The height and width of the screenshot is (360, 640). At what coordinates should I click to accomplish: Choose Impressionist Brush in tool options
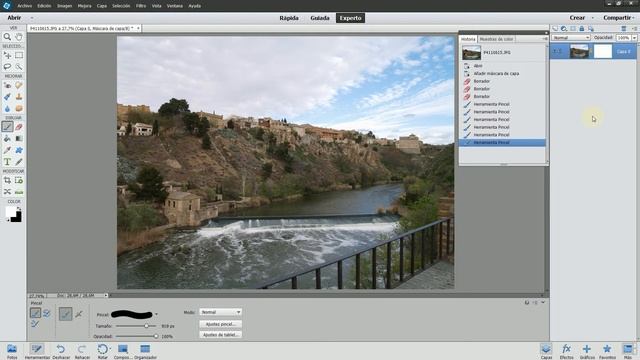47,313
